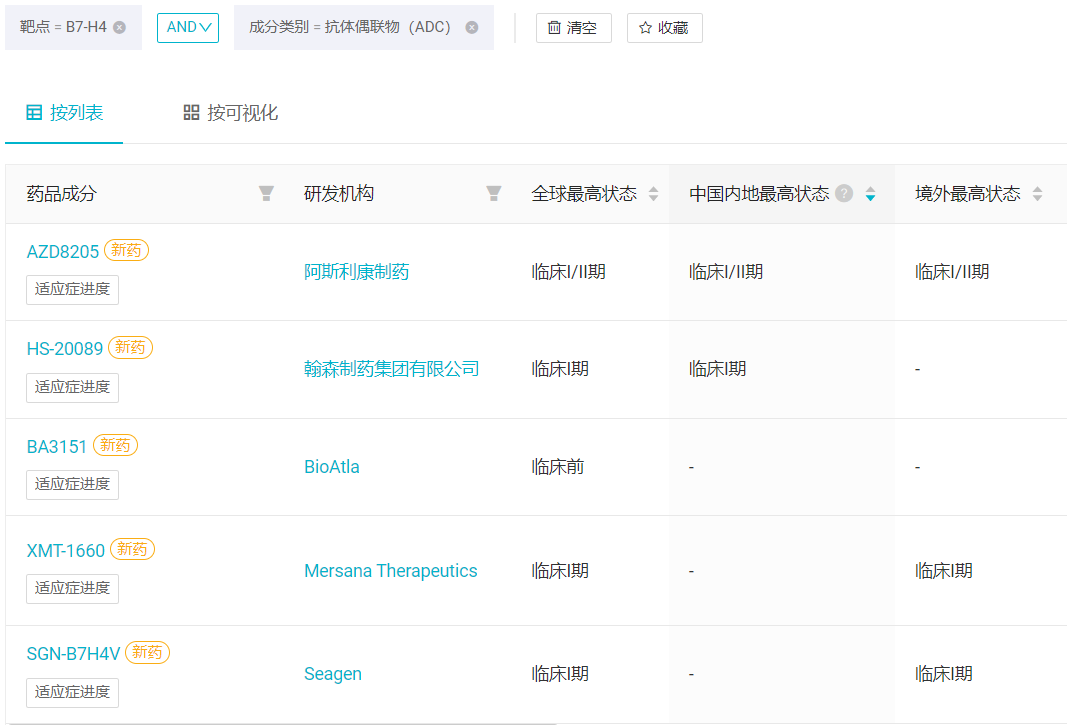
Task: Select 临床I/II期 China status for AZD8205
Action: click(726, 272)
